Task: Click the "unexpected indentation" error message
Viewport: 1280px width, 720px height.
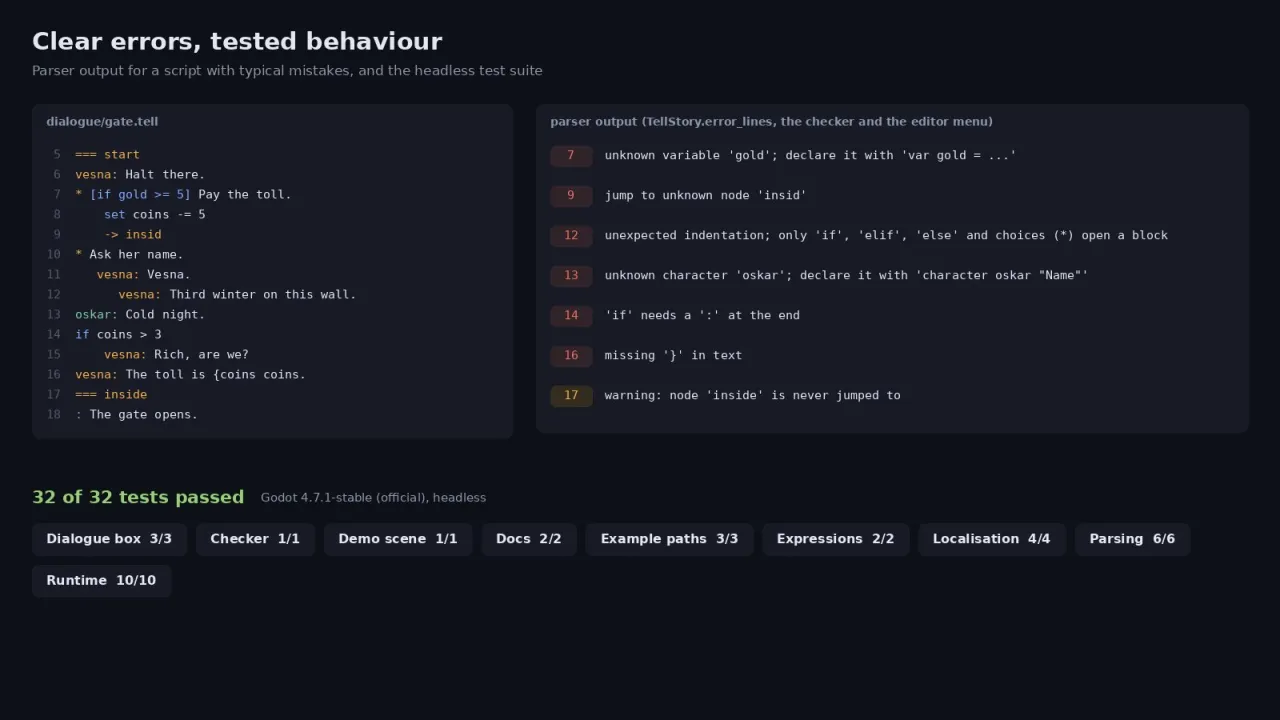Action: [886, 235]
